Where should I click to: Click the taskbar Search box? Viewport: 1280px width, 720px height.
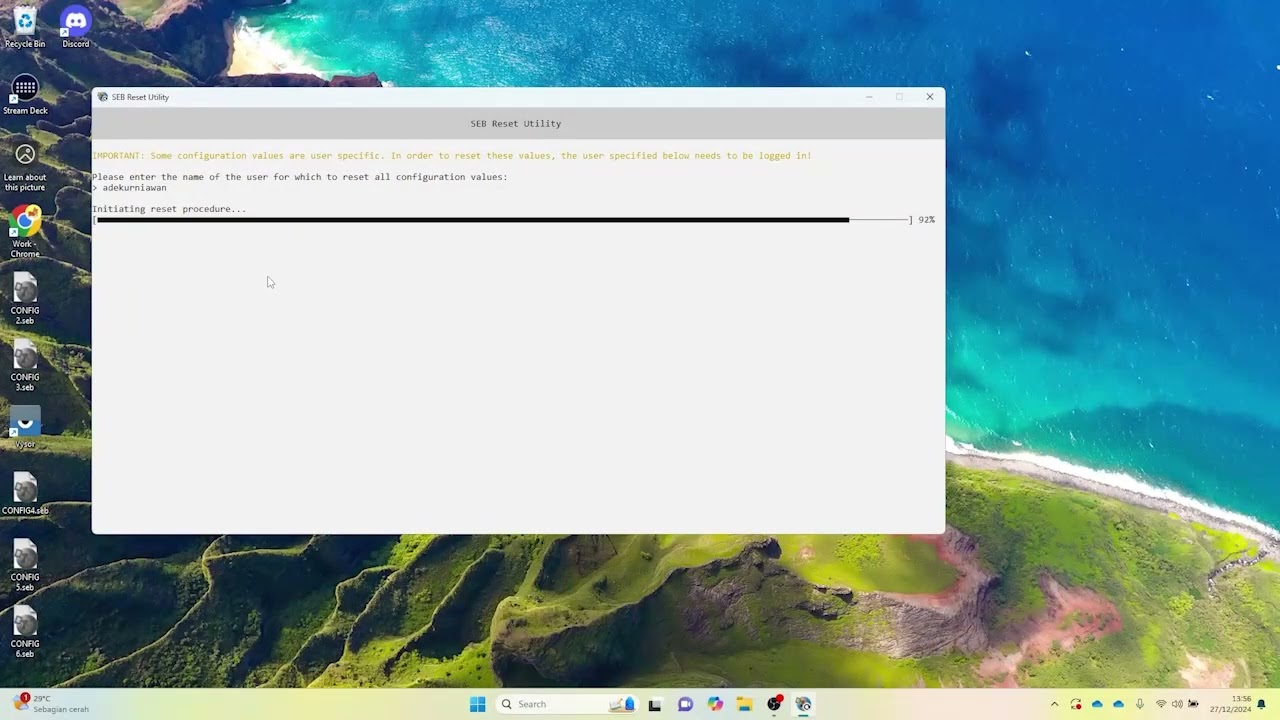pos(568,704)
